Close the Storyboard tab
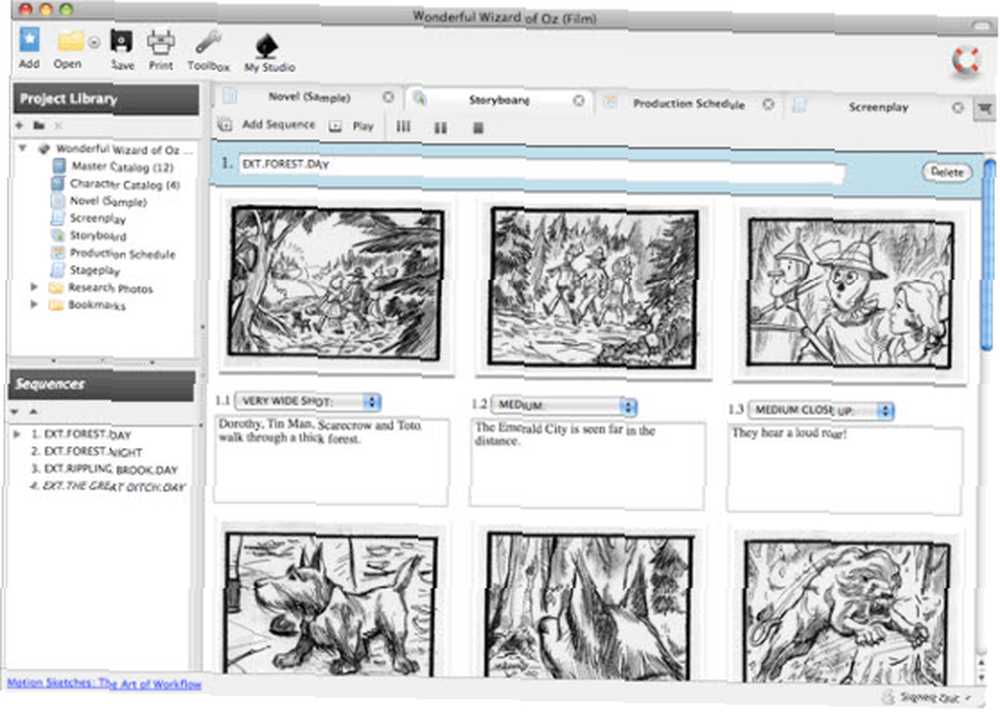The image size is (1000, 712). pos(578,101)
